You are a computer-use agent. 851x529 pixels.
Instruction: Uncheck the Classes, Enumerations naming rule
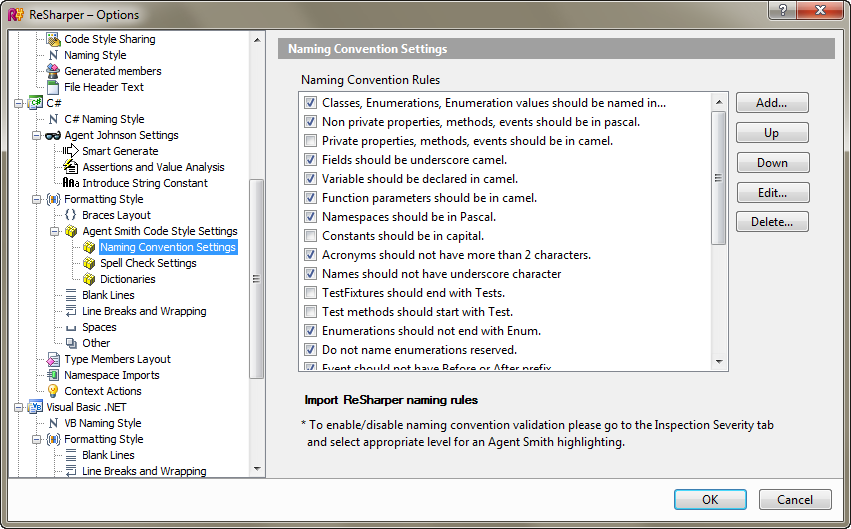pos(310,103)
